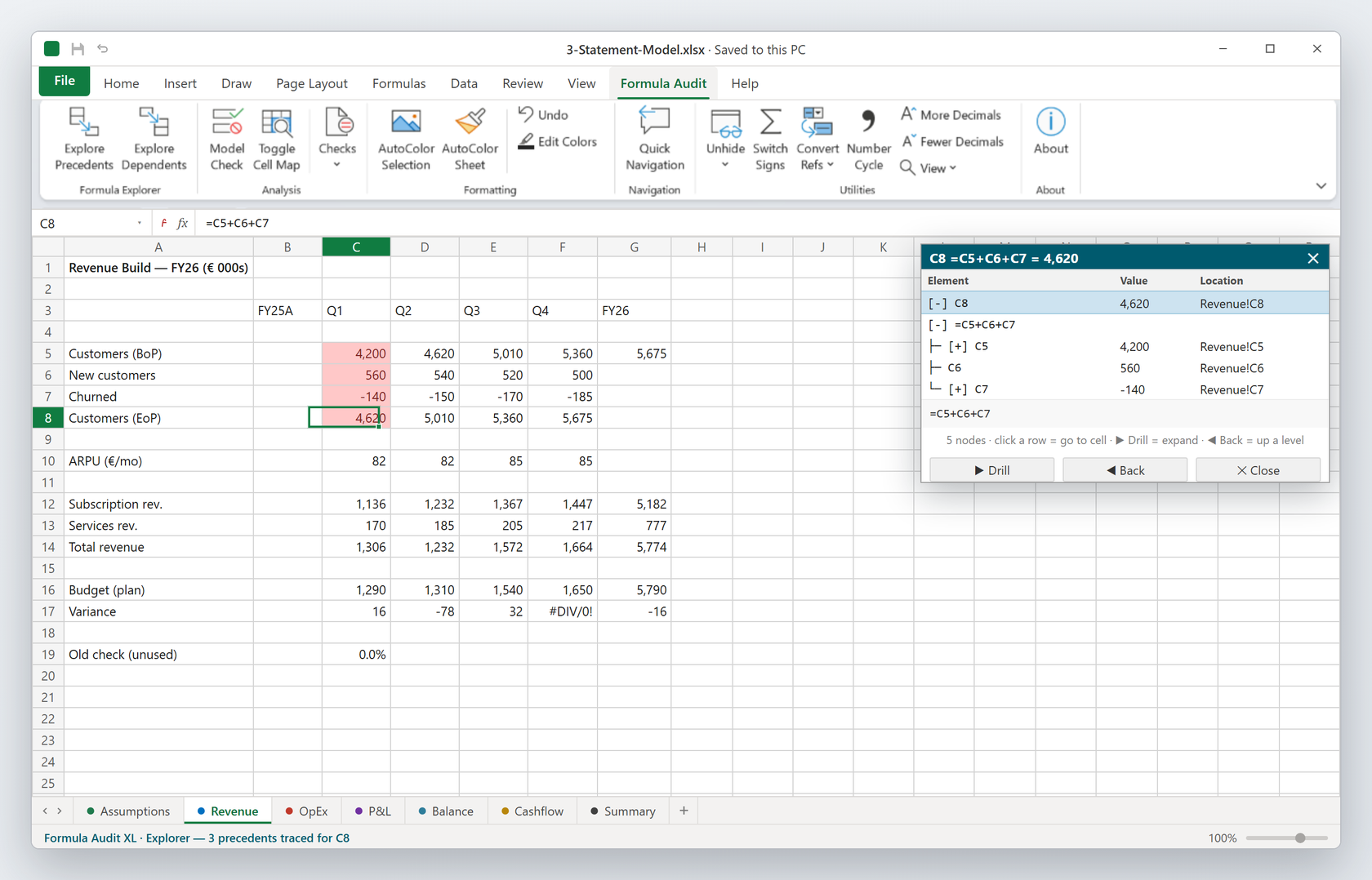Apply AutoColor Selection formatting
1372x880 pixels.
tap(405, 139)
